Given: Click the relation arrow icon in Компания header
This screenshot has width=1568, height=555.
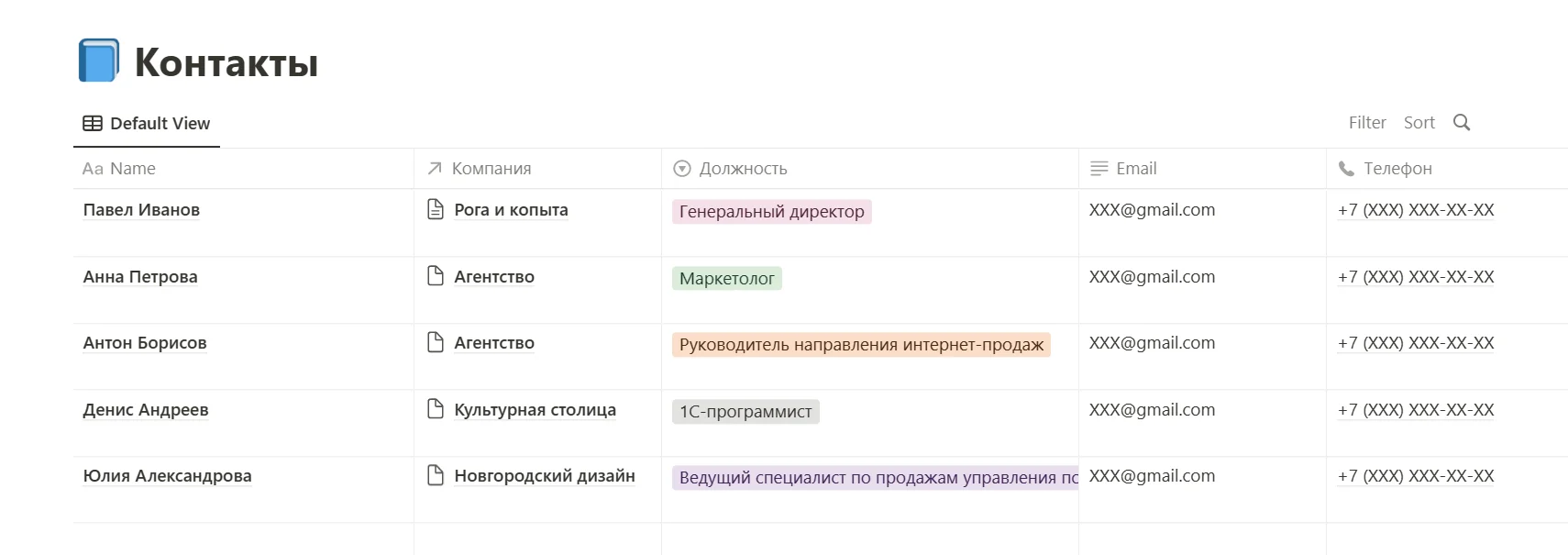Looking at the screenshot, I should click(x=435, y=169).
